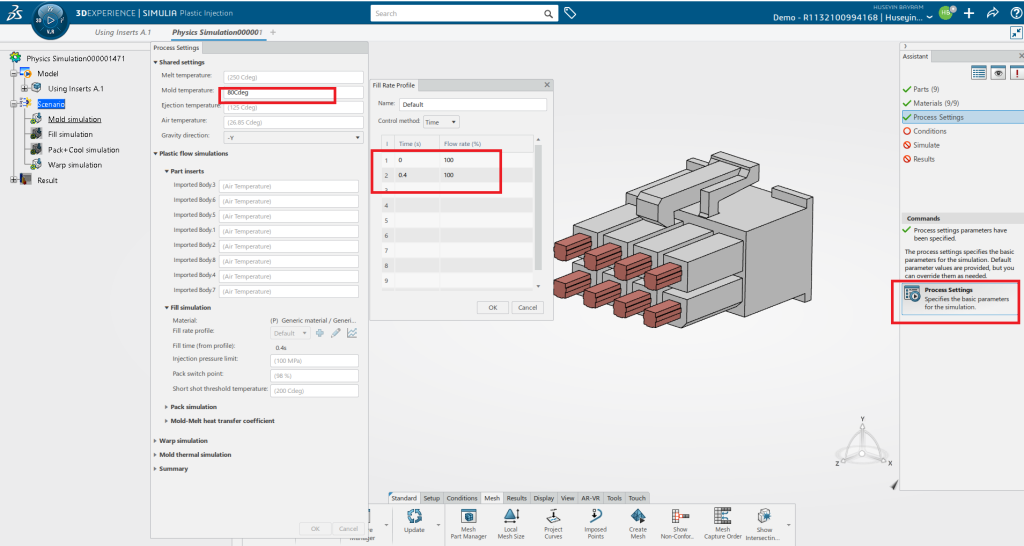Switch to the Results ribbon tab

[516, 497]
